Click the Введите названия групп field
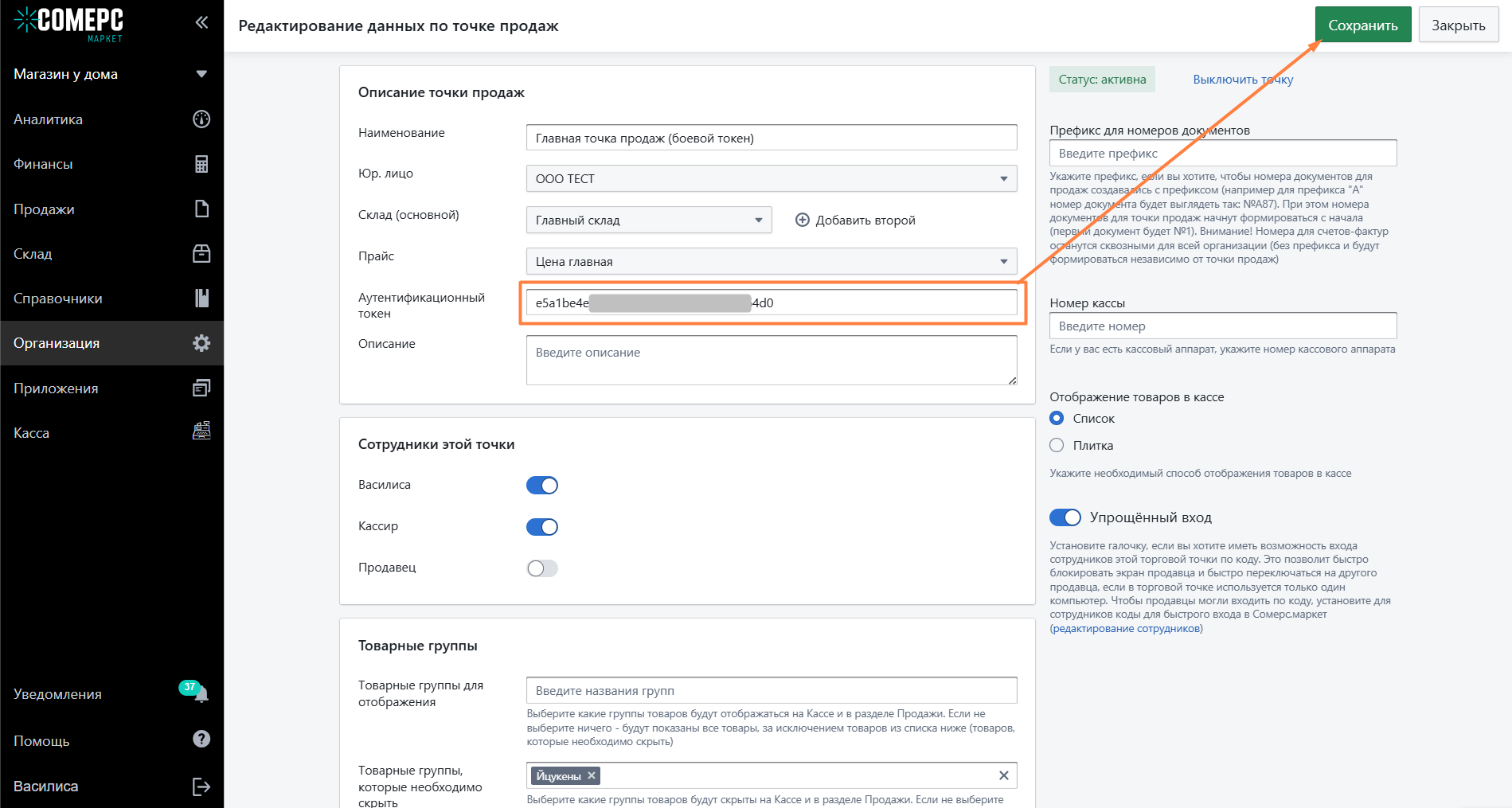Image resolution: width=1512 pixels, height=808 pixels. pyautogui.click(x=772, y=690)
